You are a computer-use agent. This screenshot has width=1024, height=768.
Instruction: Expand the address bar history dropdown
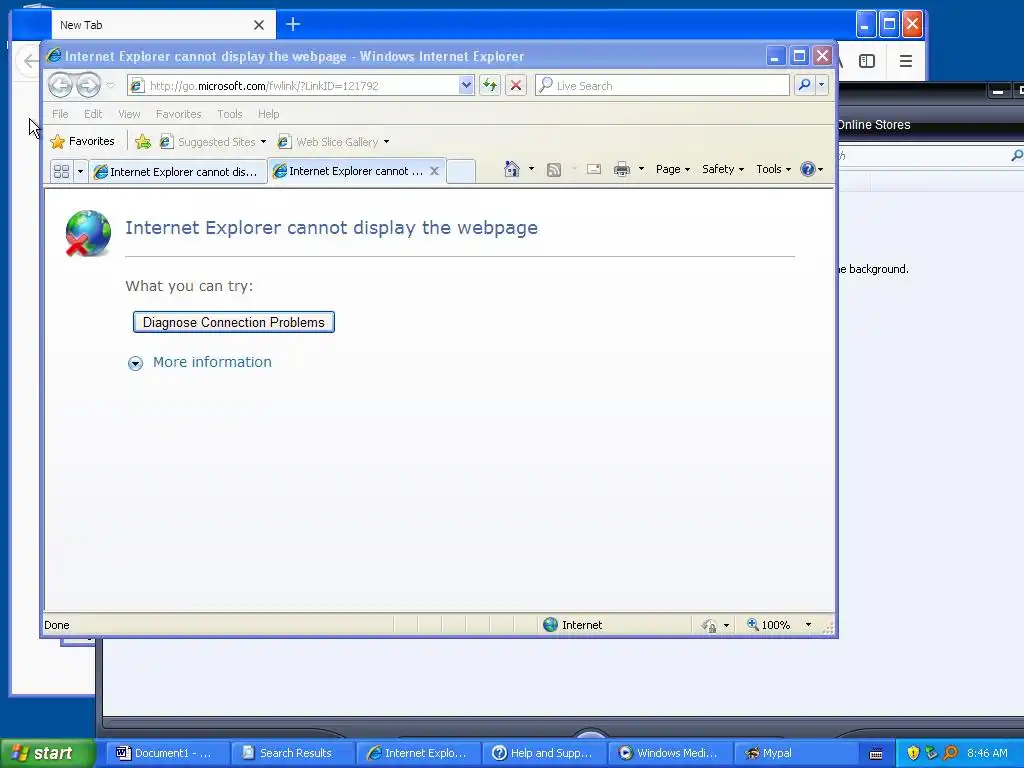click(466, 86)
